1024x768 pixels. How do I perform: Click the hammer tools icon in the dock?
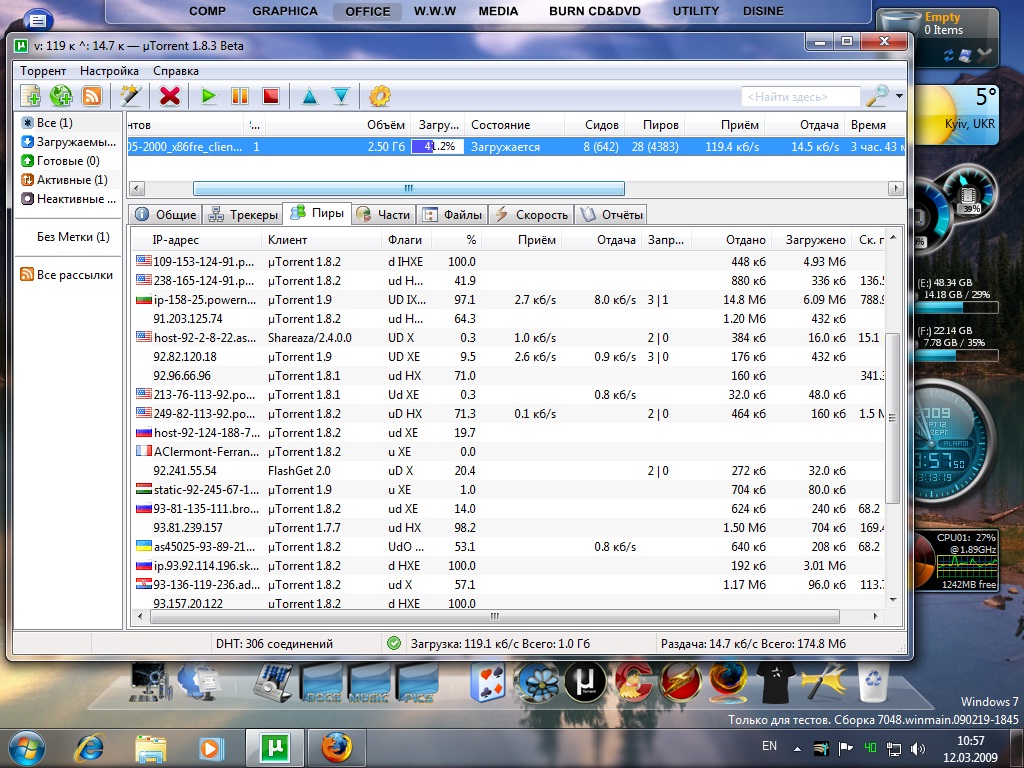[x=824, y=682]
